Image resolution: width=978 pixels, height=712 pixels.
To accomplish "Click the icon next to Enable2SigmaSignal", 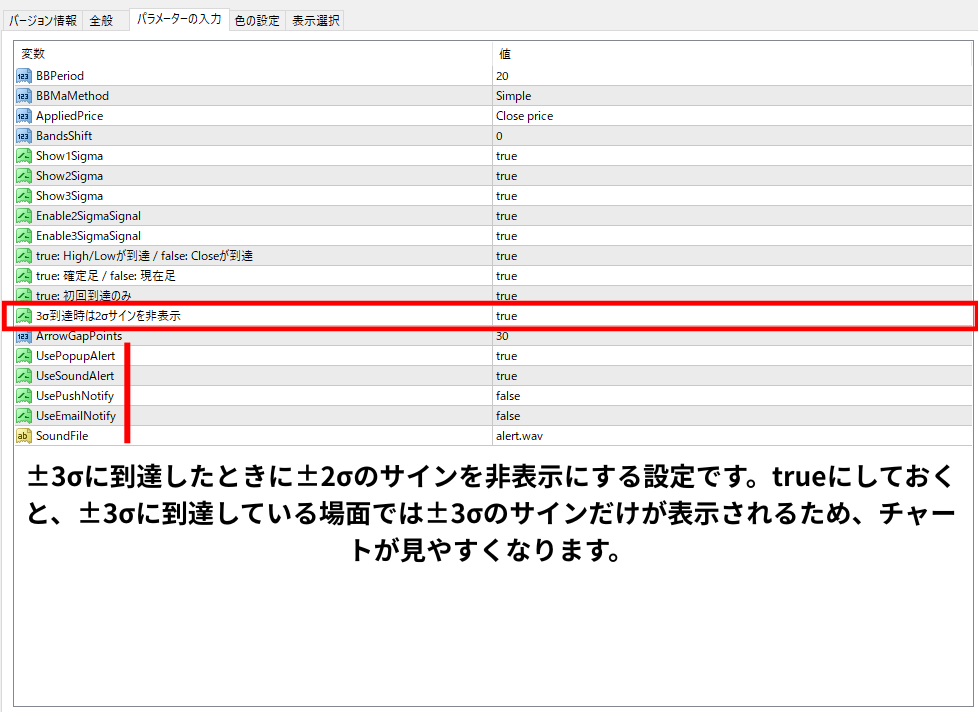I will pyautogui.click(x=24, y=216).
